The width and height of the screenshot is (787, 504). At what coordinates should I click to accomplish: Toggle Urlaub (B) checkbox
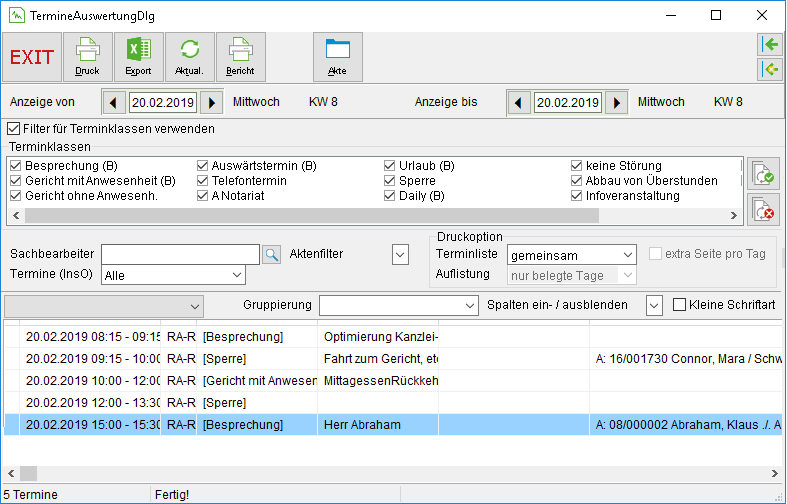[x=389, y=166]
